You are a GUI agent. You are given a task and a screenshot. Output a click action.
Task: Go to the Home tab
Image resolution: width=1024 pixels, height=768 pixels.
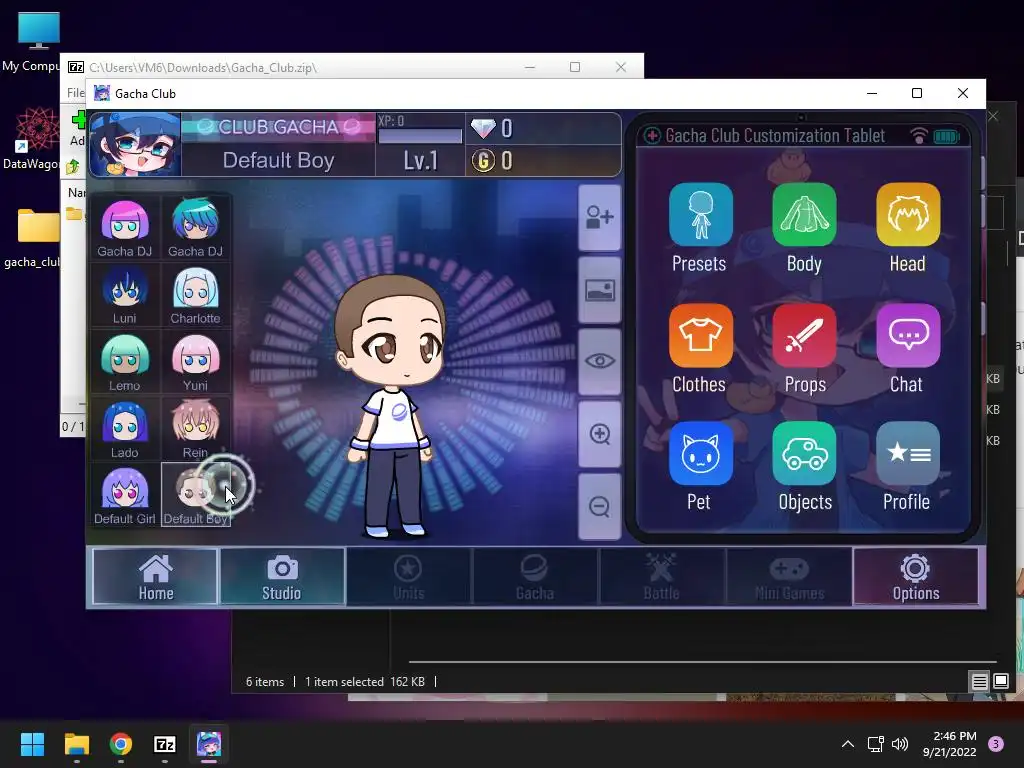[x=155, y=577]
